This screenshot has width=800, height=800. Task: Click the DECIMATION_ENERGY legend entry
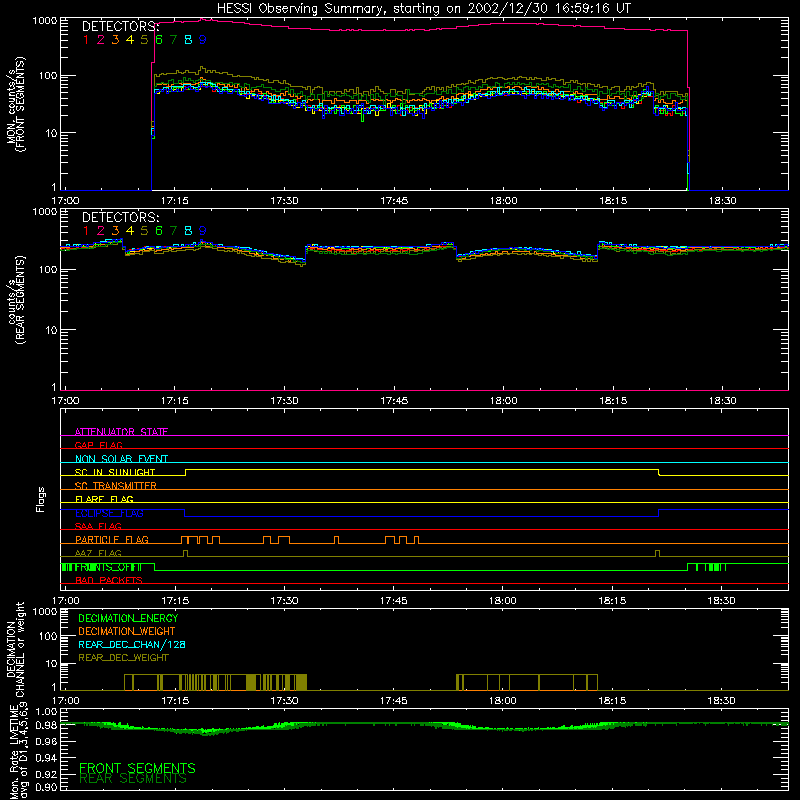coord(128,618)
